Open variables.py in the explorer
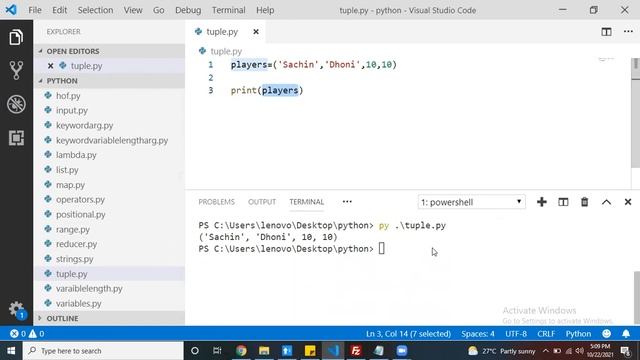Image resolution: width=640 pixels, height=360 pixels. [x=110, y=303]
